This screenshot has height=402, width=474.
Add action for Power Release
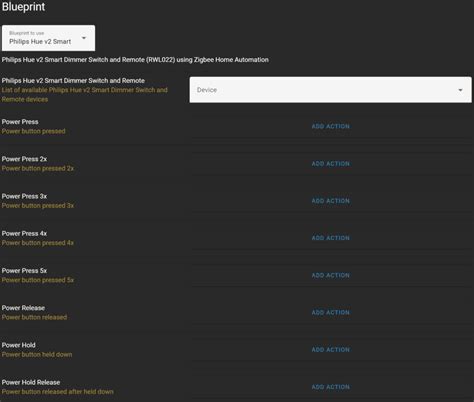pyautogui.click(x=331, y=312)
